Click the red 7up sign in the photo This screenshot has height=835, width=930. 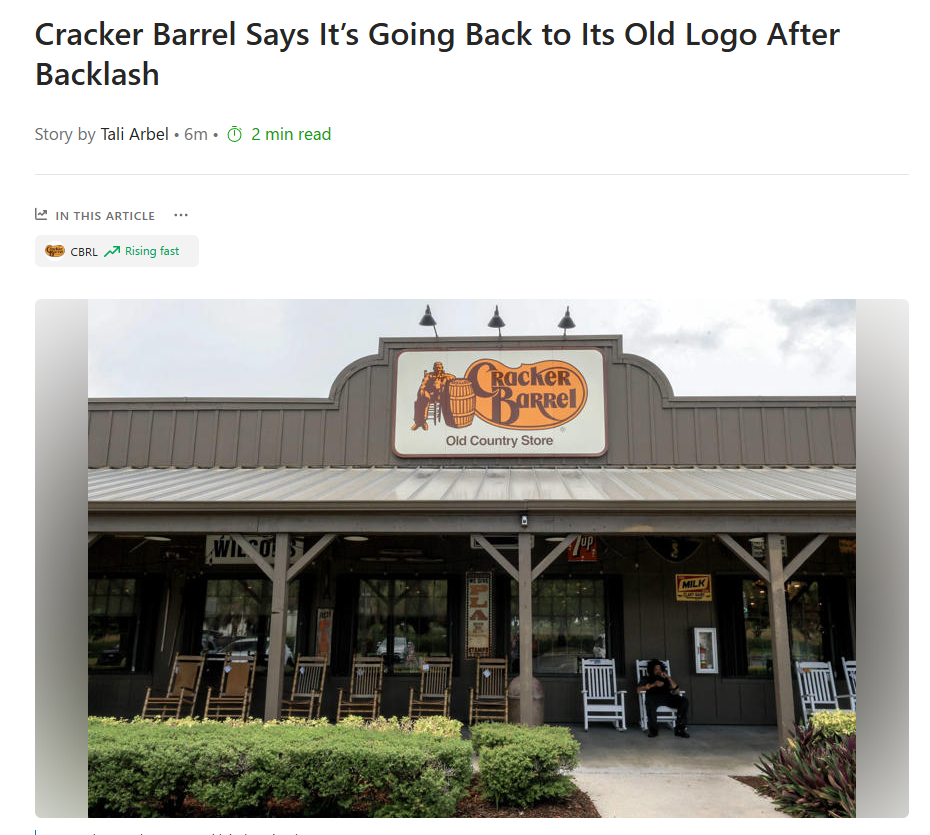(582, 548)
